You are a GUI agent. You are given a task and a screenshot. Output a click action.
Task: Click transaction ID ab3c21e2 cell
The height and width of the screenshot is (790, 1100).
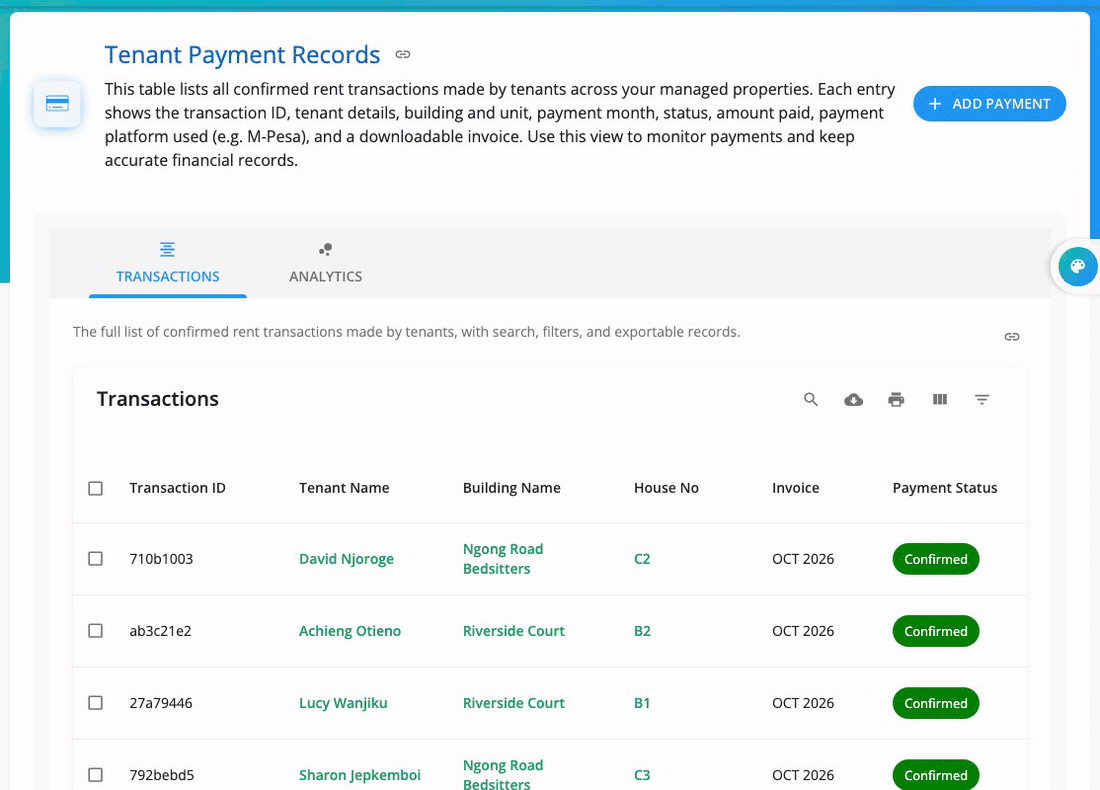click(x=161, y=631)
